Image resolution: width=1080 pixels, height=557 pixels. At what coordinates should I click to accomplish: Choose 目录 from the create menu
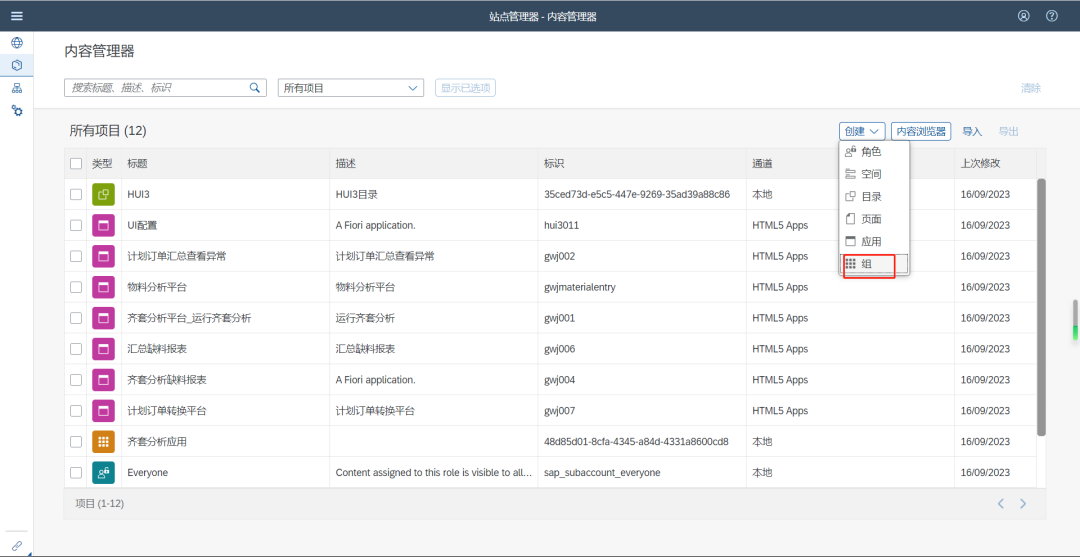(x=875, y=197)
